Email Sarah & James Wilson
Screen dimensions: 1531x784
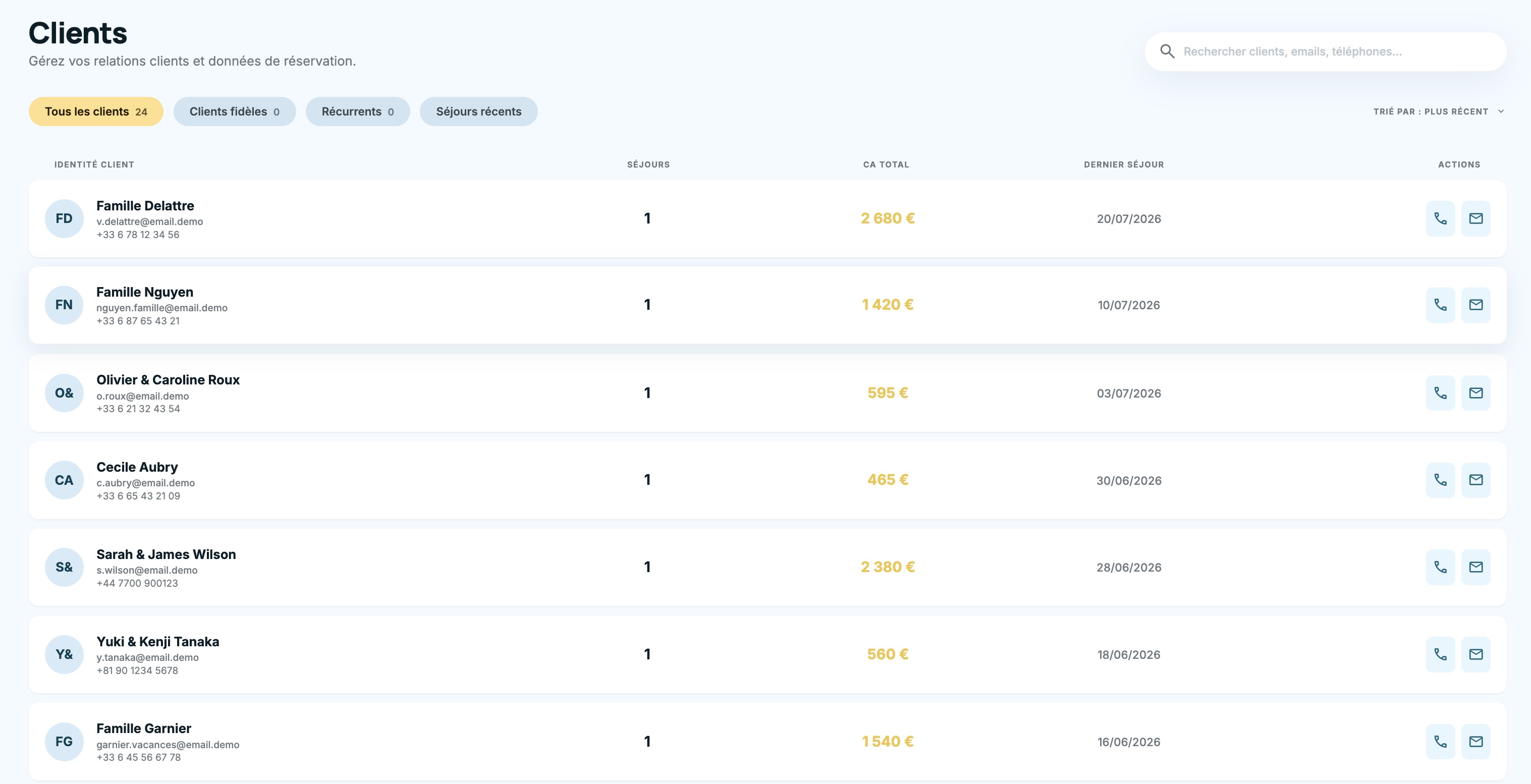[1475, 567]
